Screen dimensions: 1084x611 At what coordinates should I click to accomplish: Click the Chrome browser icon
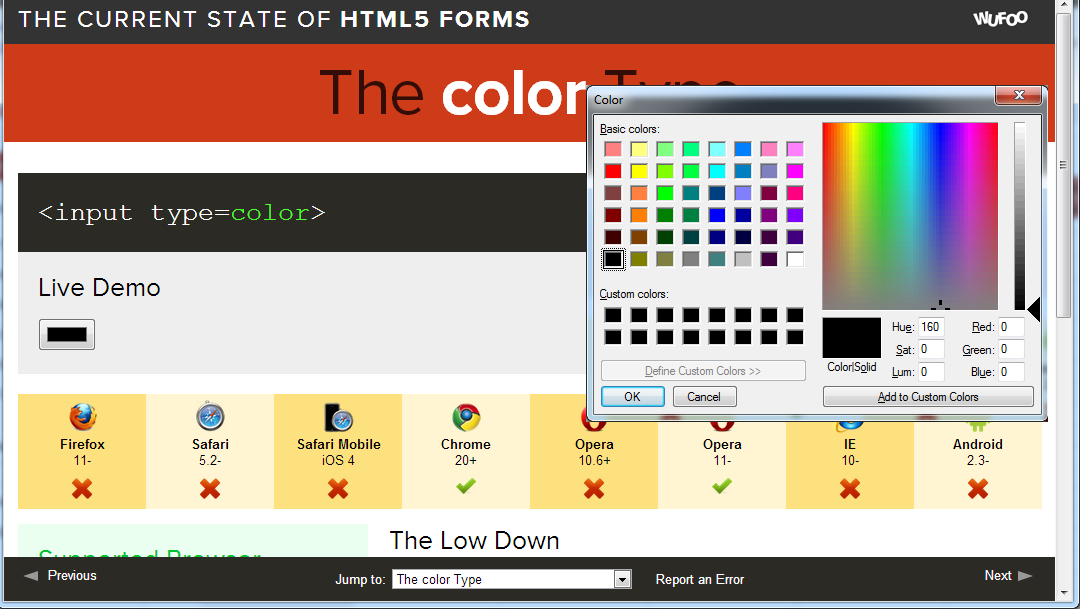466,417
